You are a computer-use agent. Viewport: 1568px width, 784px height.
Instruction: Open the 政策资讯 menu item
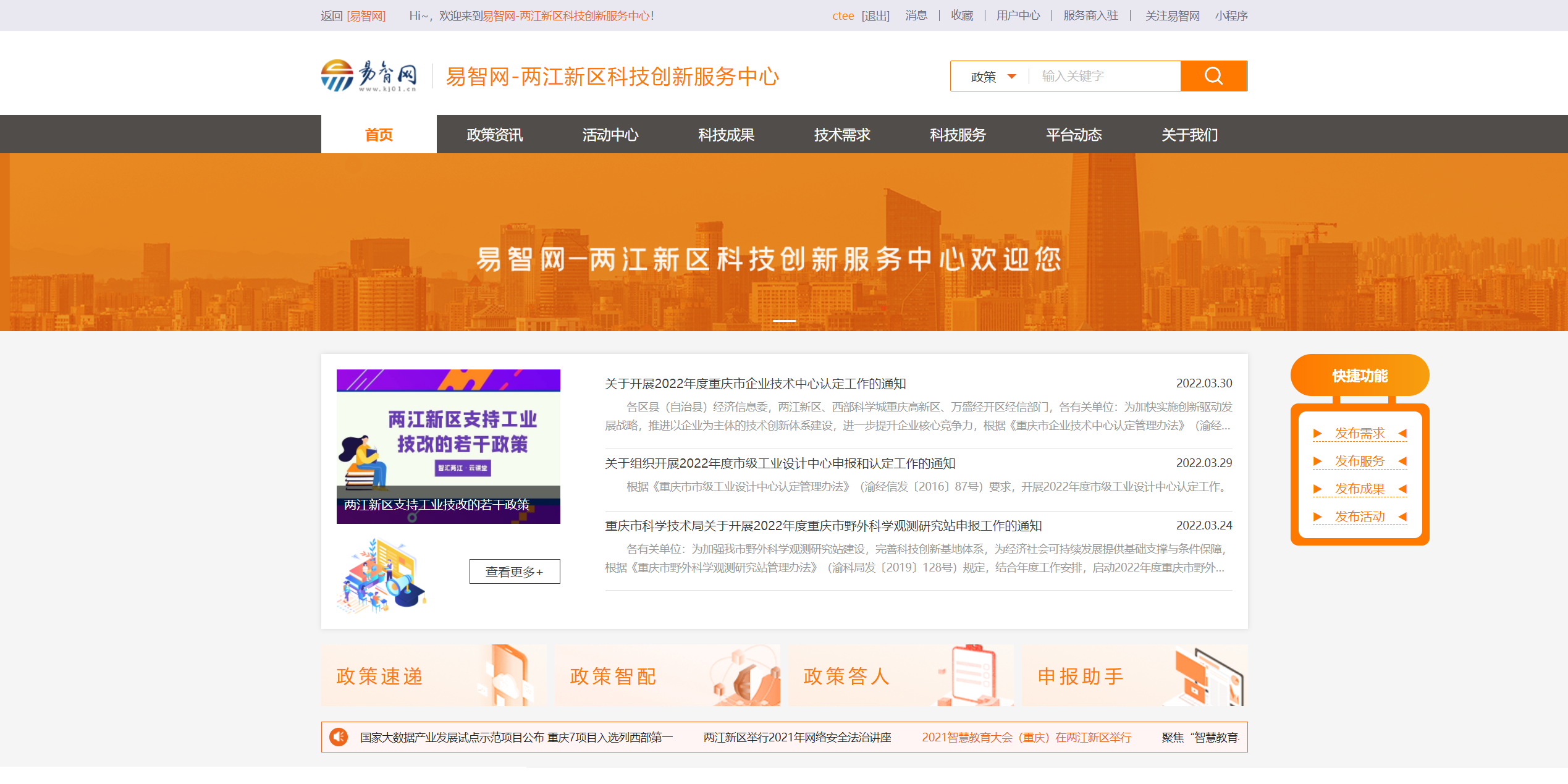tap(494, 134)
